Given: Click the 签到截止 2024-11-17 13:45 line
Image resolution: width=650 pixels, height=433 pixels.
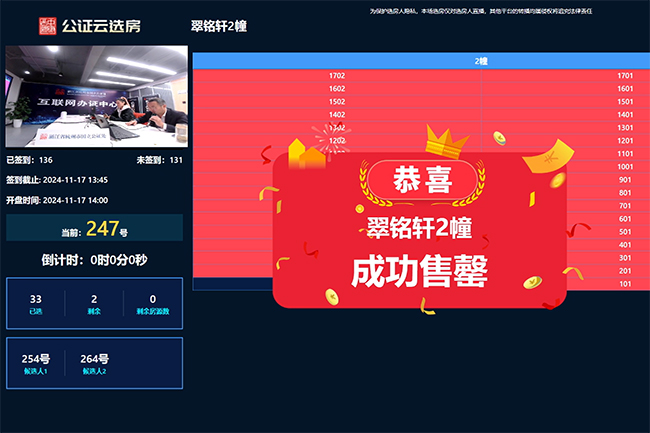Looking at the screenshot, I should point(57,180).
